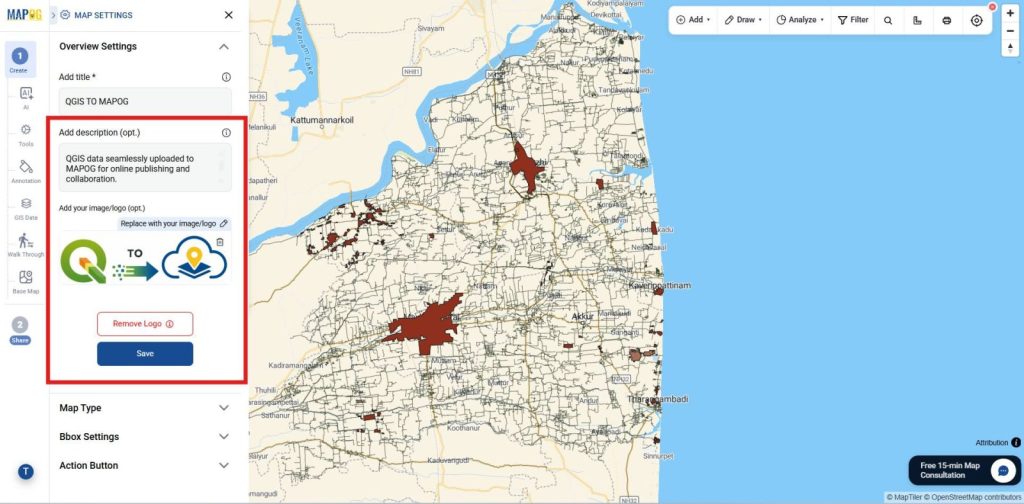
Task: Click the search magnifier icon
Action: coord(888,20)
